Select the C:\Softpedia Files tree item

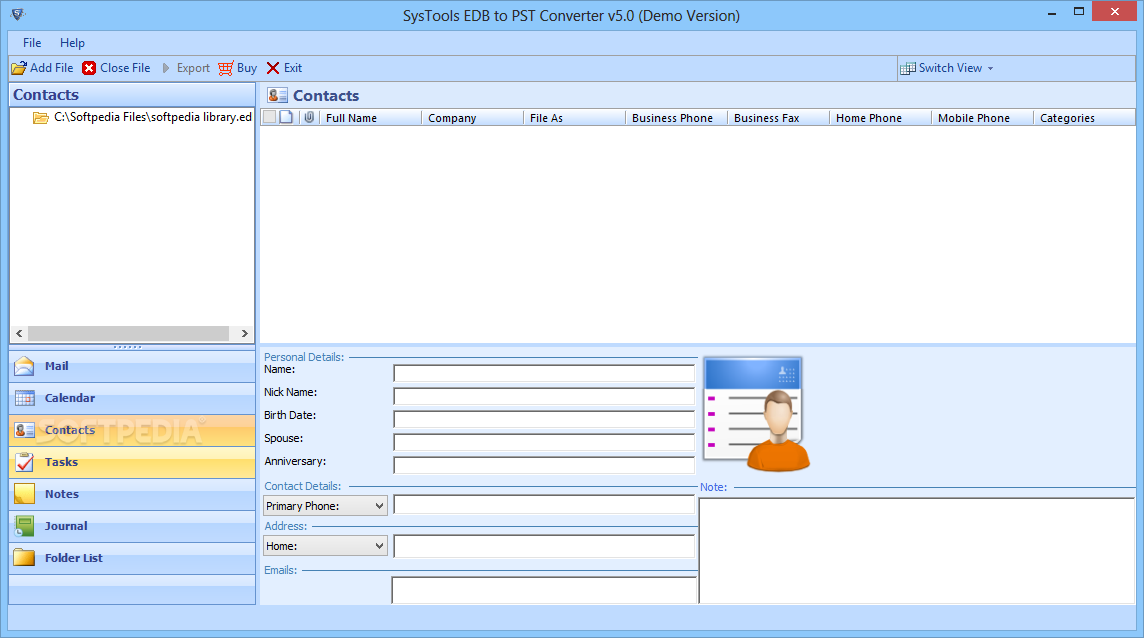tap(152, 117)
